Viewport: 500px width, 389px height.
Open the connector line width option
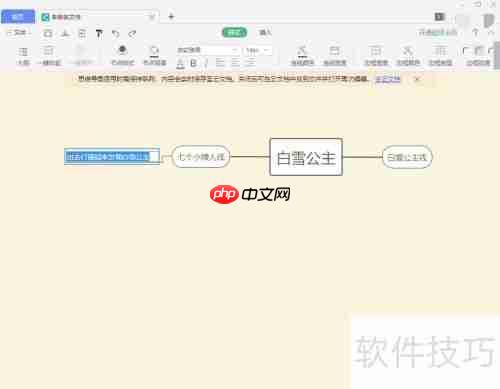pos(335,56)
